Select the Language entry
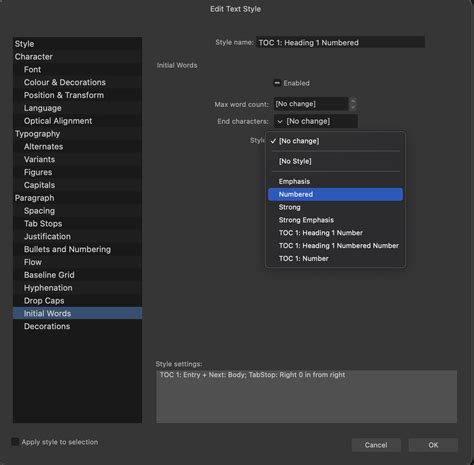The width and height of the screenshot is (474, 465). coord(77,108)
